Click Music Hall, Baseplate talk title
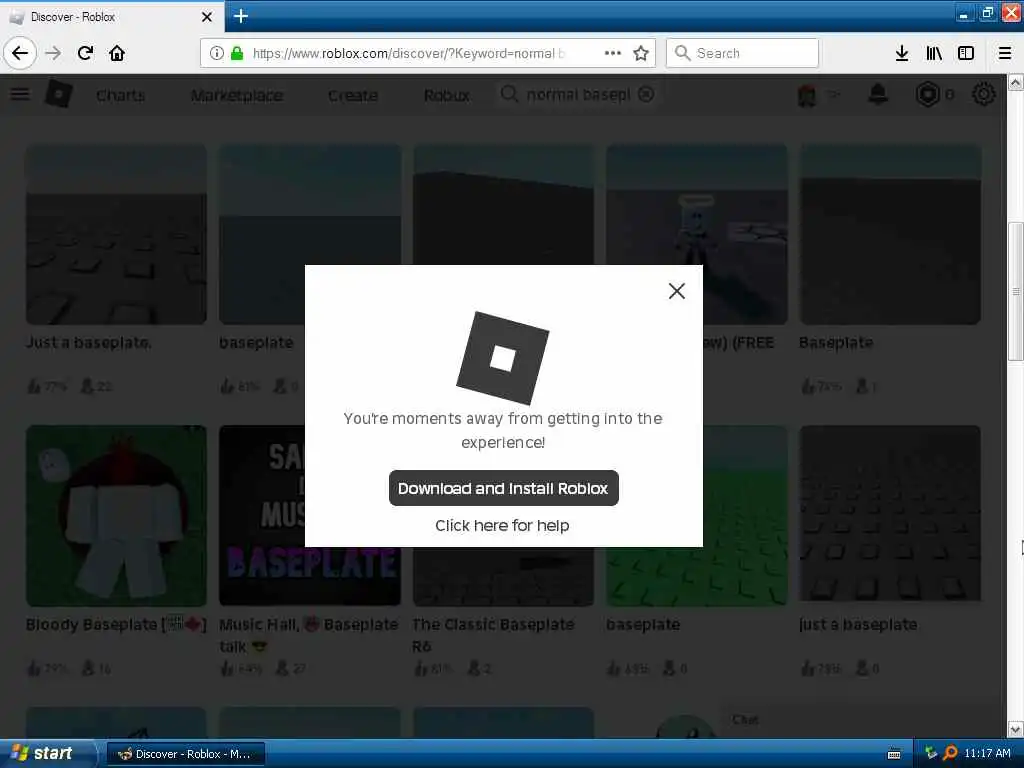The image size is (1024, 768). 308,635
